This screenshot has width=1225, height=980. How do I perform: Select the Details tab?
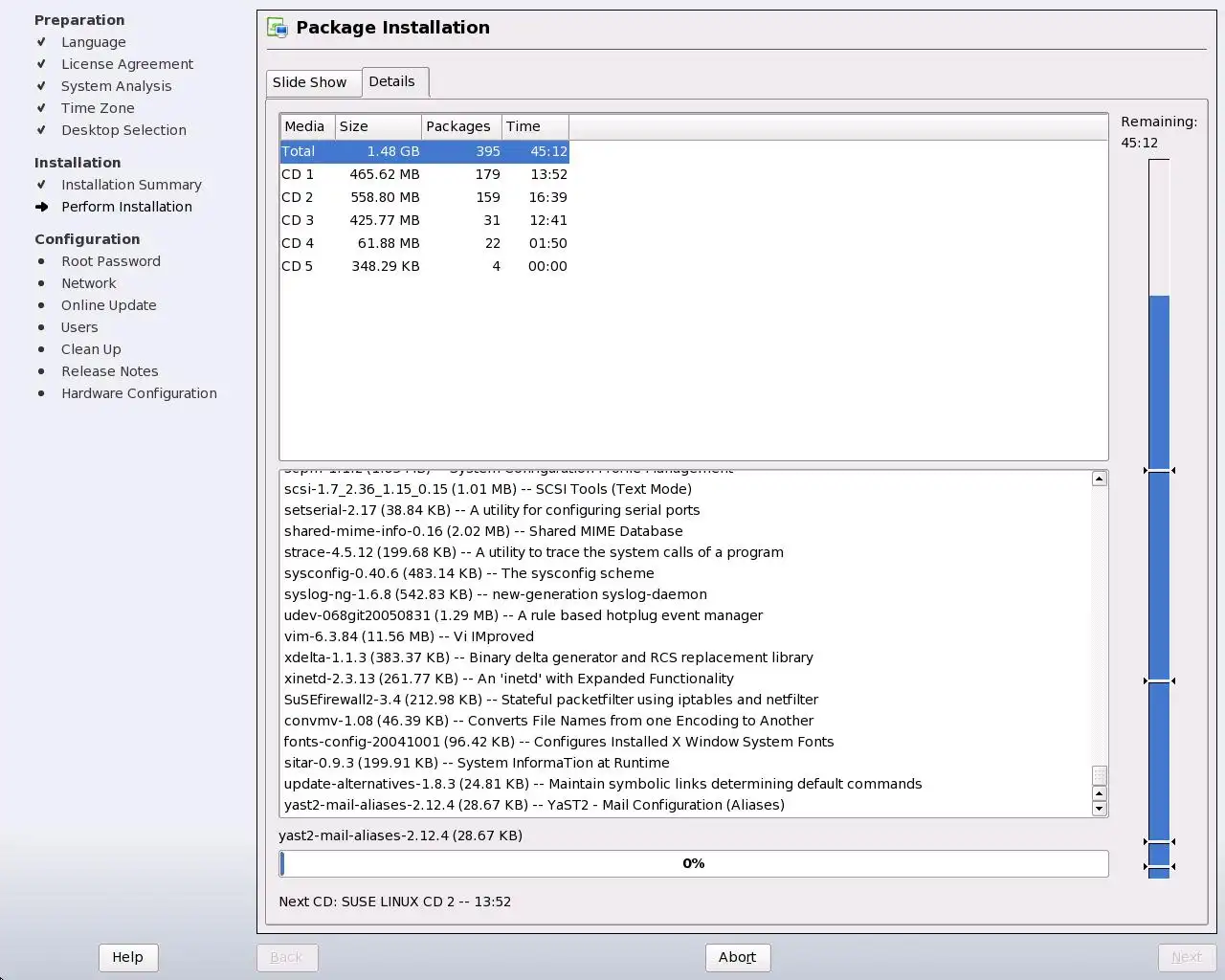pyautogui.click(x=394, y=81)
